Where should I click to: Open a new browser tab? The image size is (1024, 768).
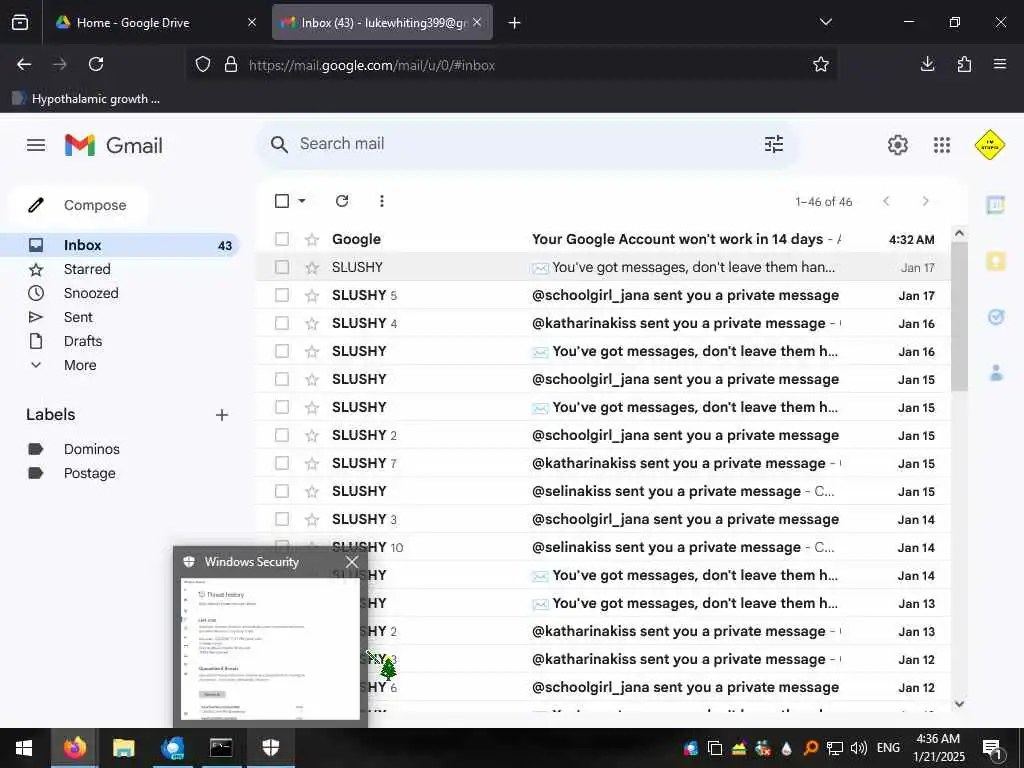click(x=515, y=23)
